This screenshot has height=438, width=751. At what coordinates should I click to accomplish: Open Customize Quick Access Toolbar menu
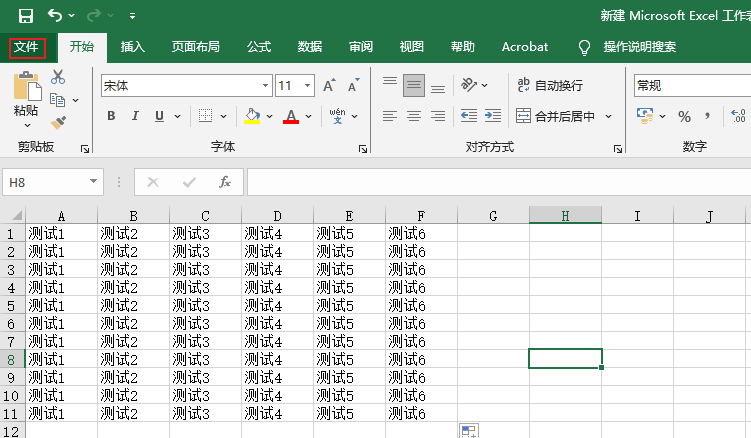point(132,16)
